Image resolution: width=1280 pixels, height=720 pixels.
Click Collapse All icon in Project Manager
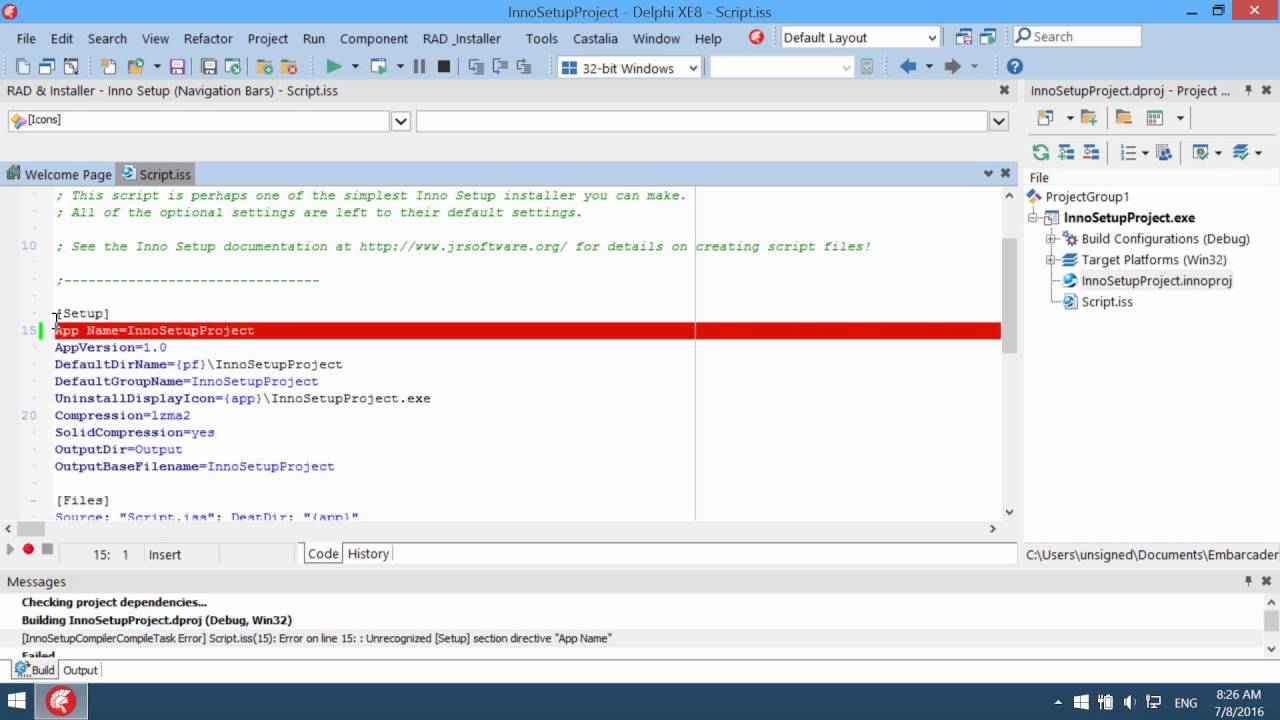(1091, 152)
